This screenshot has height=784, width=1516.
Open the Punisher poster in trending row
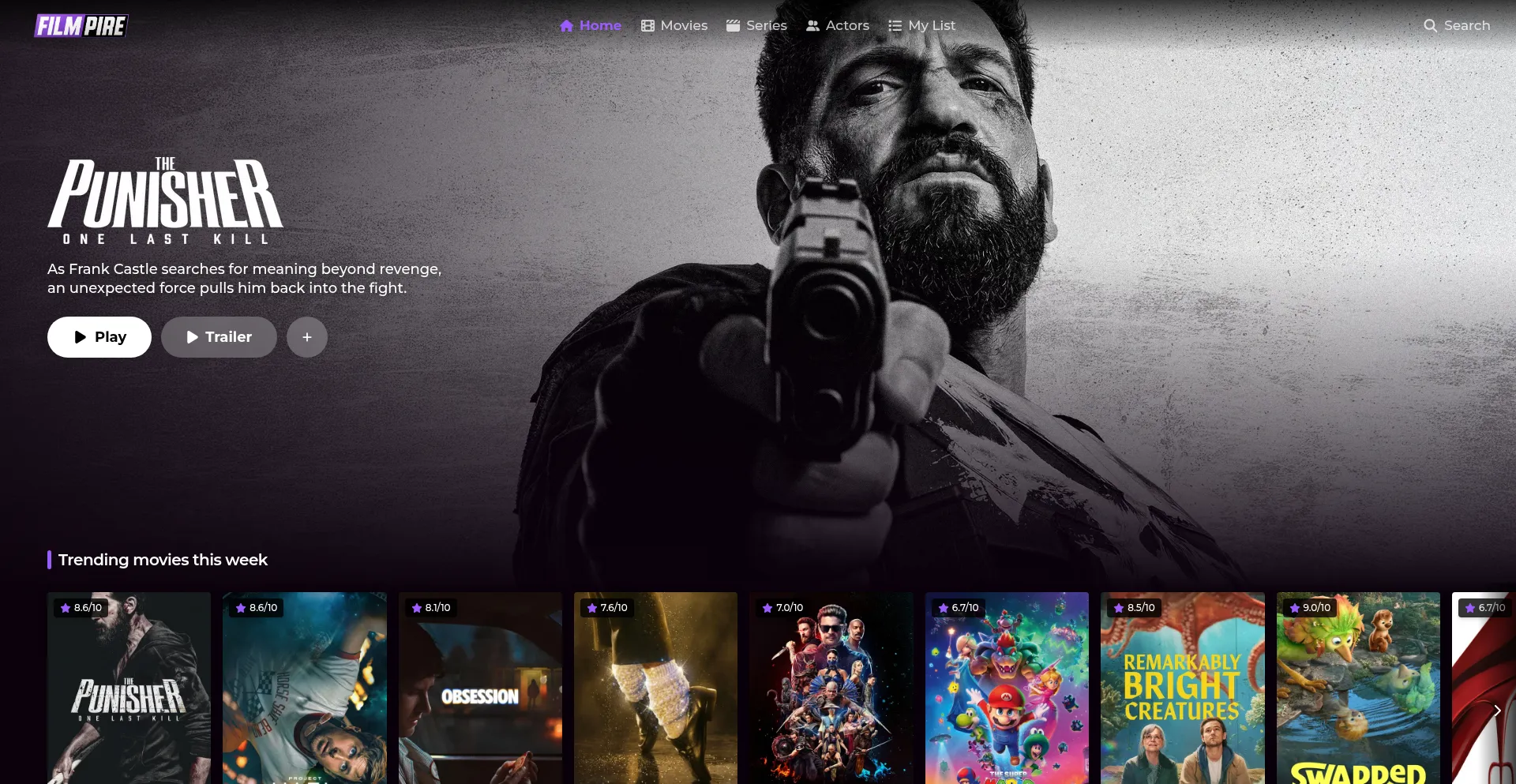(x=129, y=688)
